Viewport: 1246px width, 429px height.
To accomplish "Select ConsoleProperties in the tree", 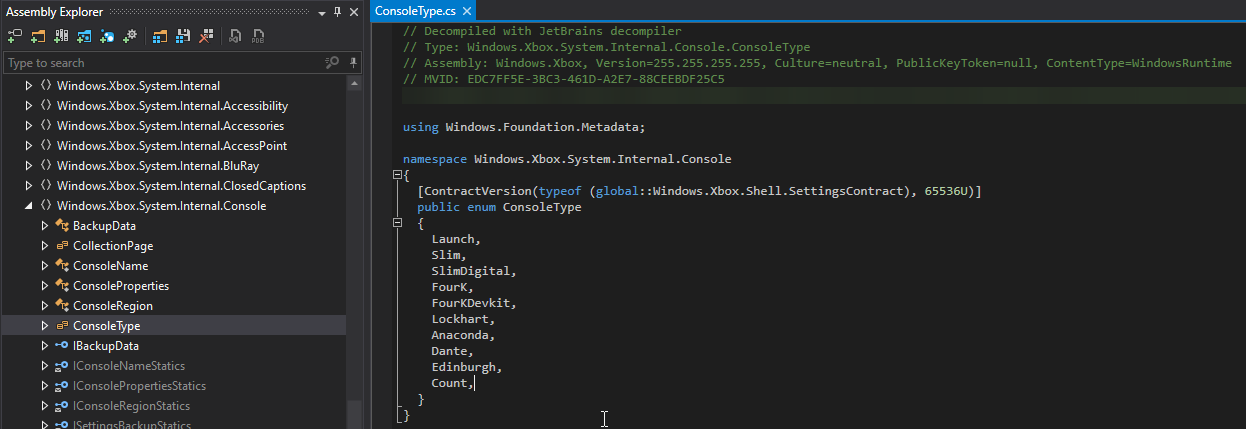I will pyautogui.click(x=120, y=286).
